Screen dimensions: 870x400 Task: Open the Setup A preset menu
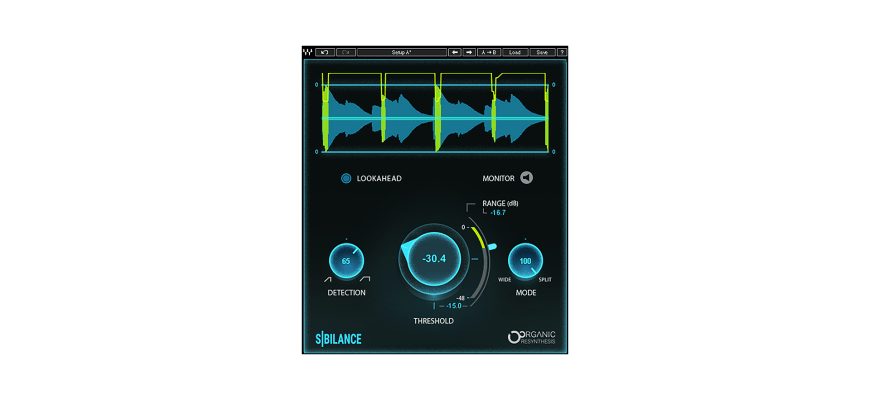click(x=403, y=52)
